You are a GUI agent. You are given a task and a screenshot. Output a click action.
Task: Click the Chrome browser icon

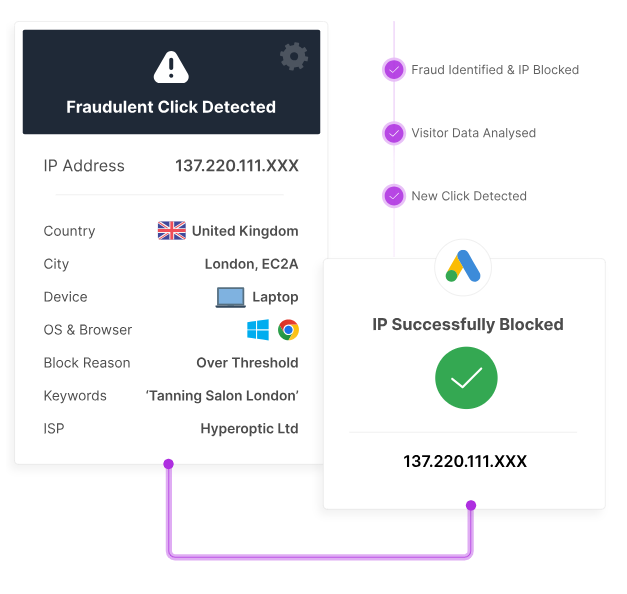coord(289,330)
